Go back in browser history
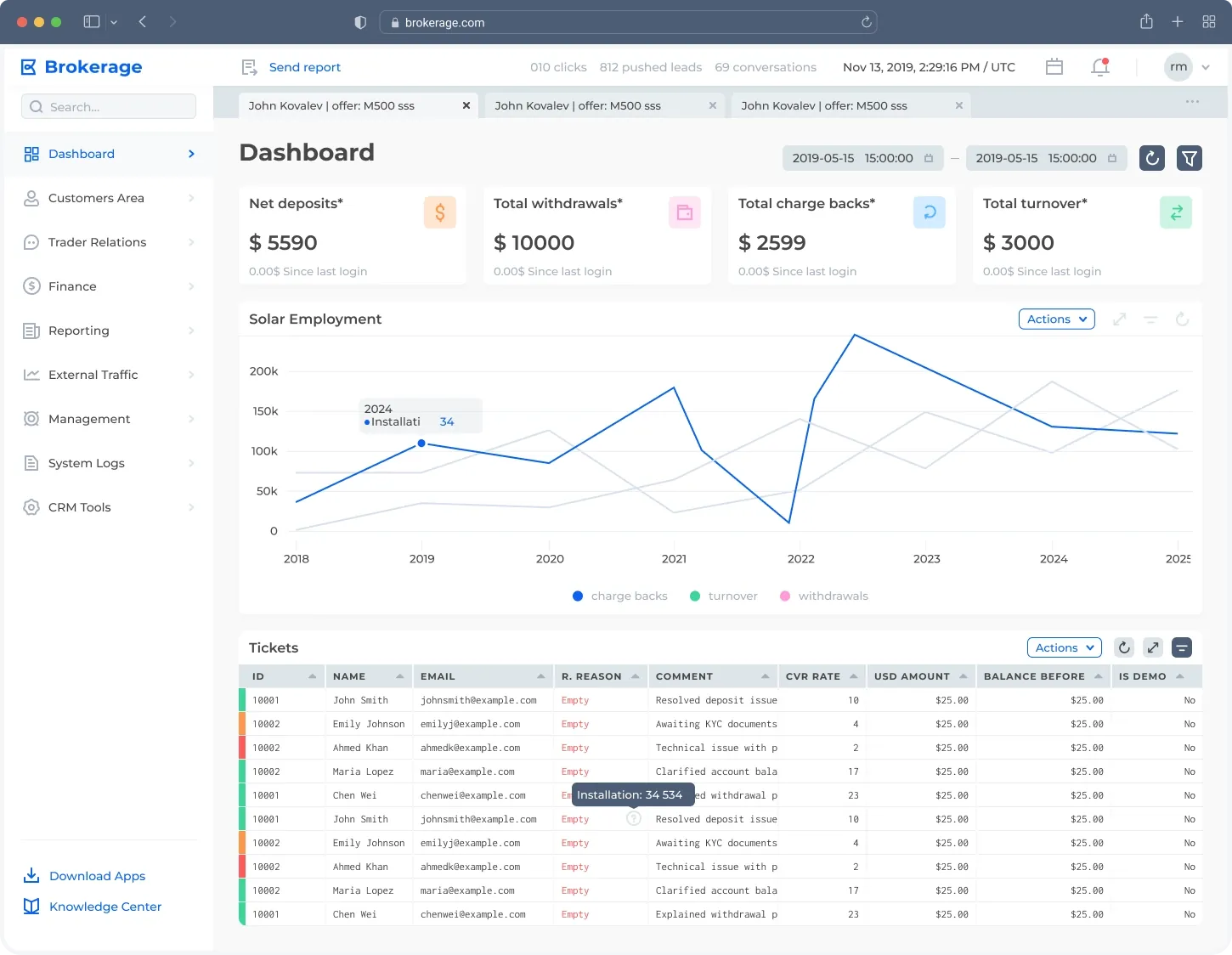 (143, 22)
